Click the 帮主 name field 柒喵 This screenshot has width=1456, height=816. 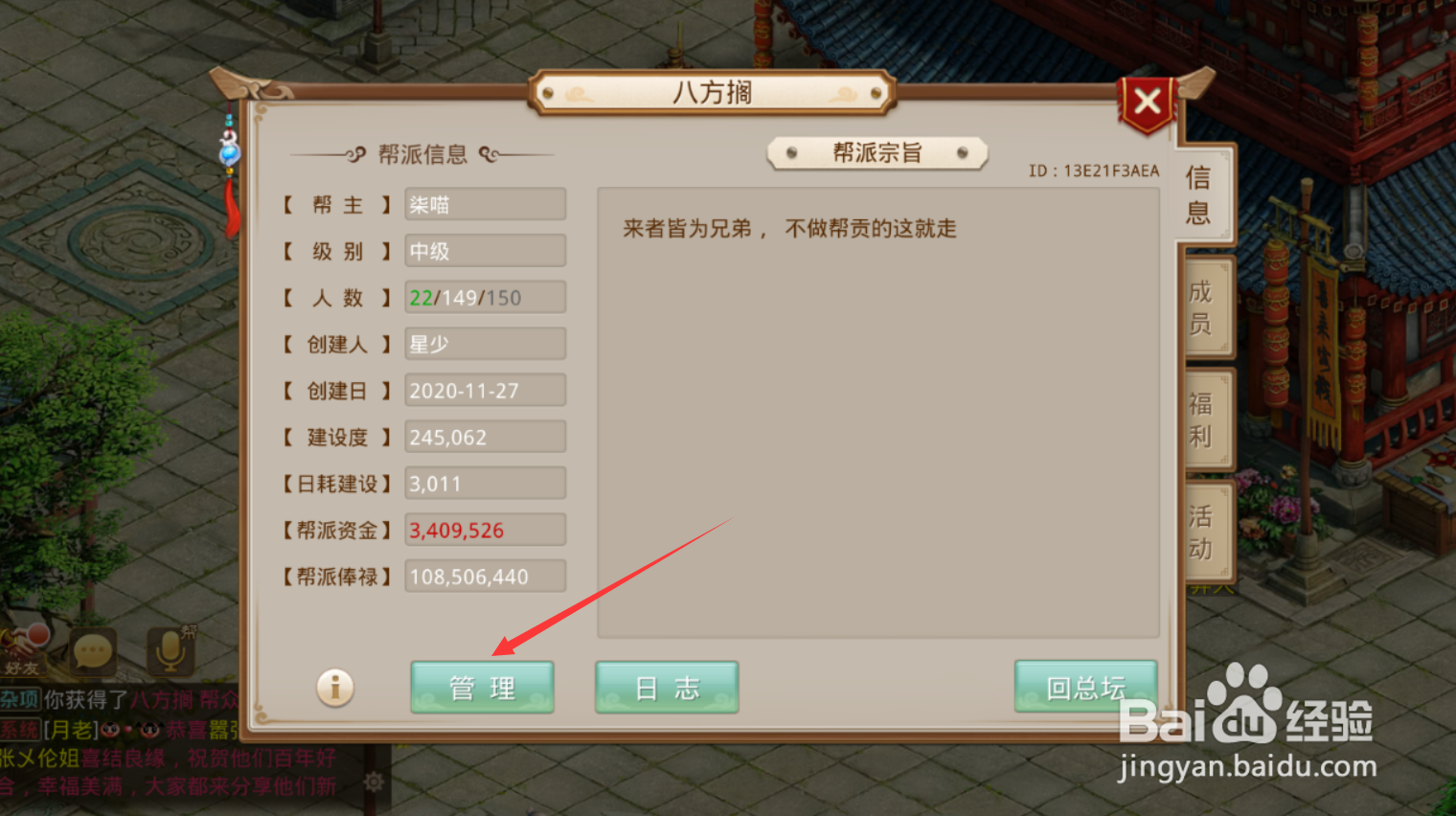[486, 204]
